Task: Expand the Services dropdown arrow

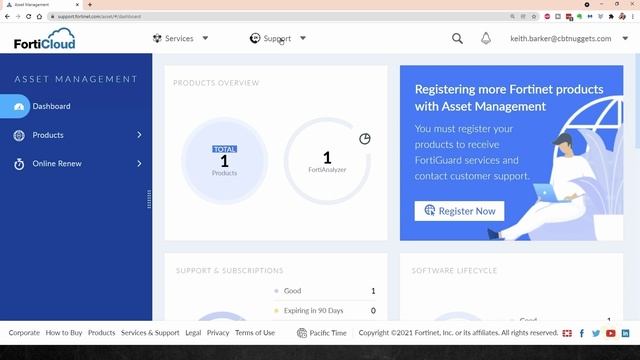Action: pos(205,38)
